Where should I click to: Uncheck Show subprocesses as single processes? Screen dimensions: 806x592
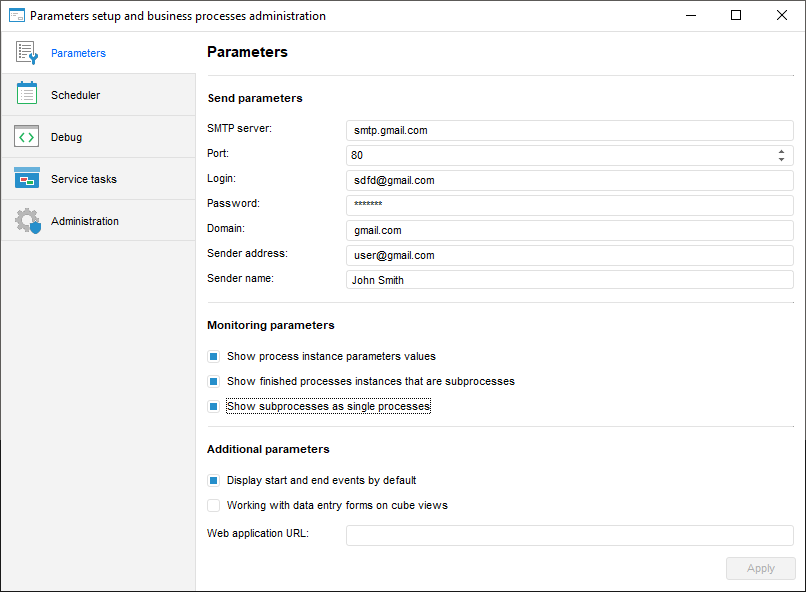pos(213,407)
